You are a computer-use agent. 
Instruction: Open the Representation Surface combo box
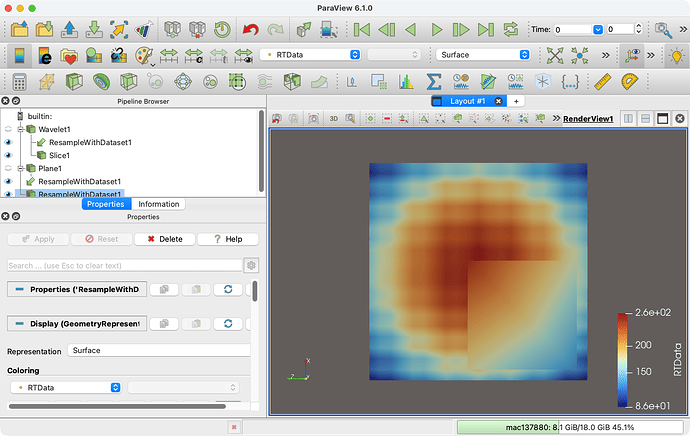(x=158, y=350)
